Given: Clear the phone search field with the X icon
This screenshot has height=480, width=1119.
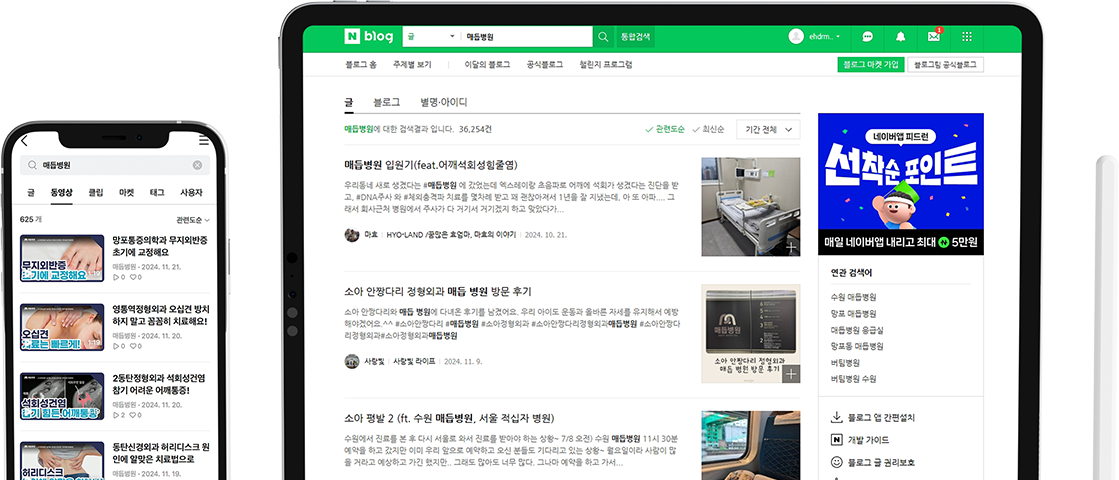Looking at the screenshot, I should pyautogui.click(x=197, y=165).
